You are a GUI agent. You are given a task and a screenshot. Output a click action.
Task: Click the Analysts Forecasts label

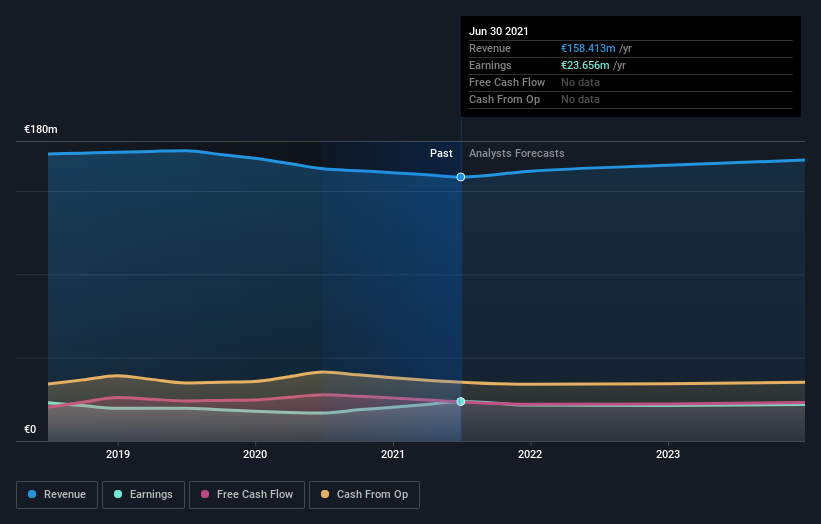516,153
